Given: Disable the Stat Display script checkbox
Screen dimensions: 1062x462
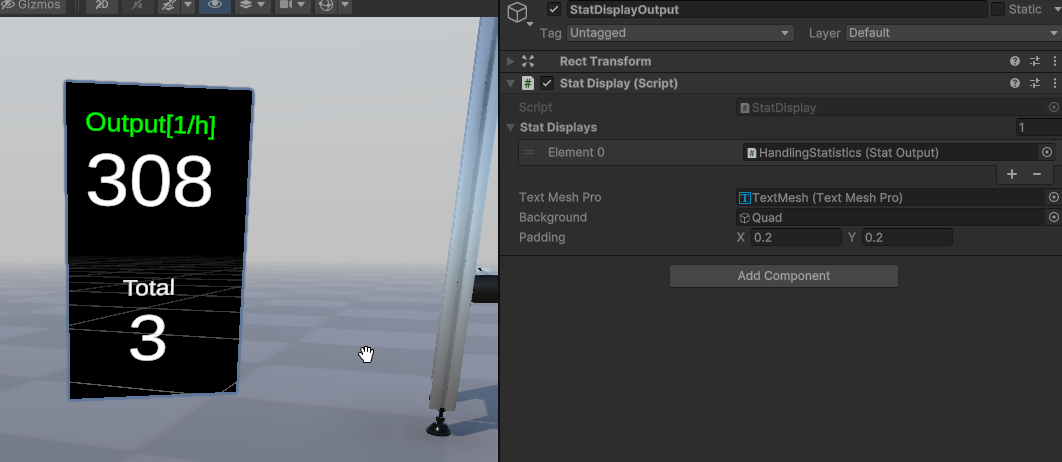Looking at the screenshot, I should pos(547,84).
